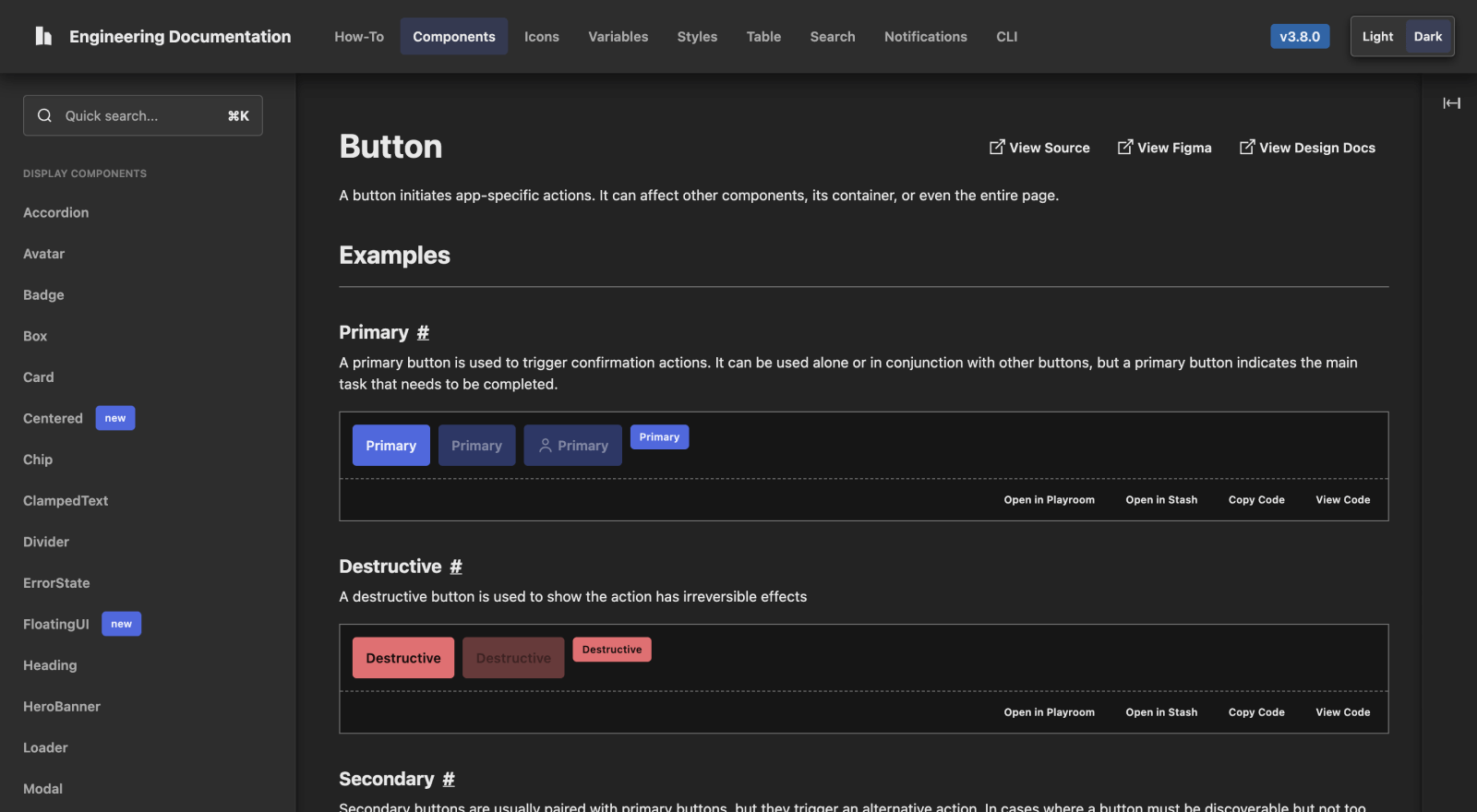Click Copy Code in the Primary example
The image size is (1477, 812).
[x=1255, y=500]
